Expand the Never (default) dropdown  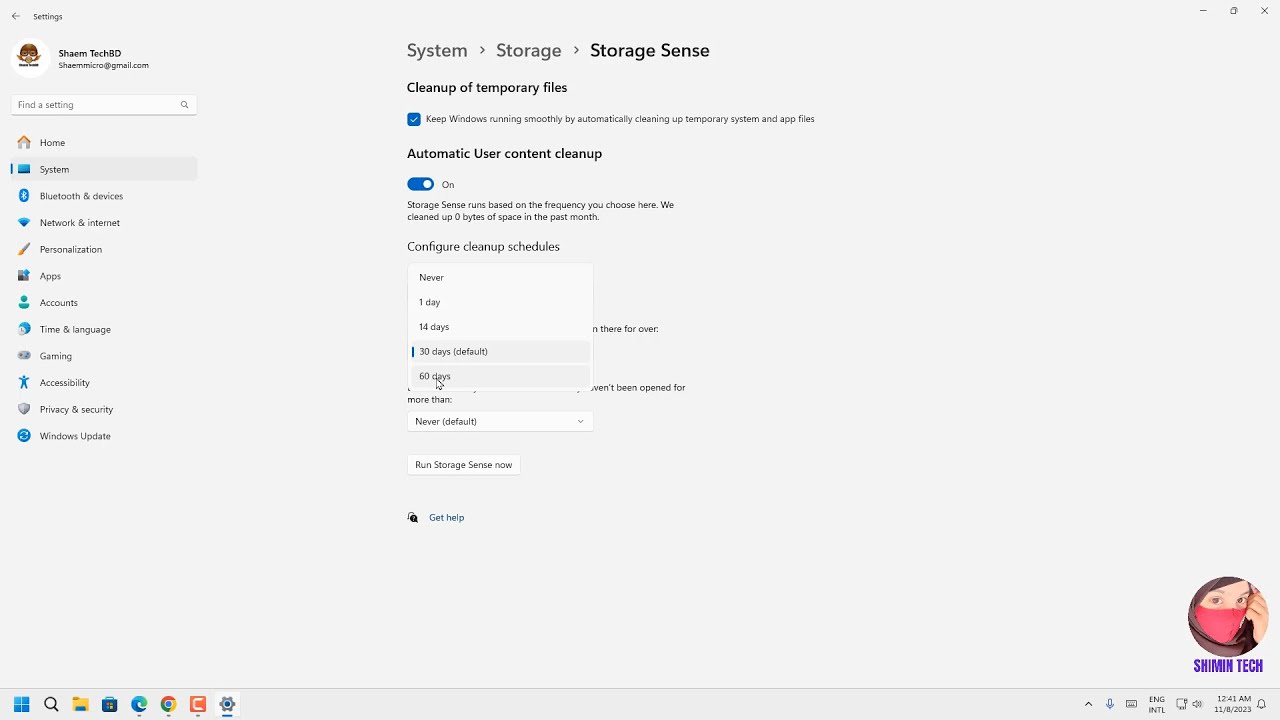click(x=500, y=421)
